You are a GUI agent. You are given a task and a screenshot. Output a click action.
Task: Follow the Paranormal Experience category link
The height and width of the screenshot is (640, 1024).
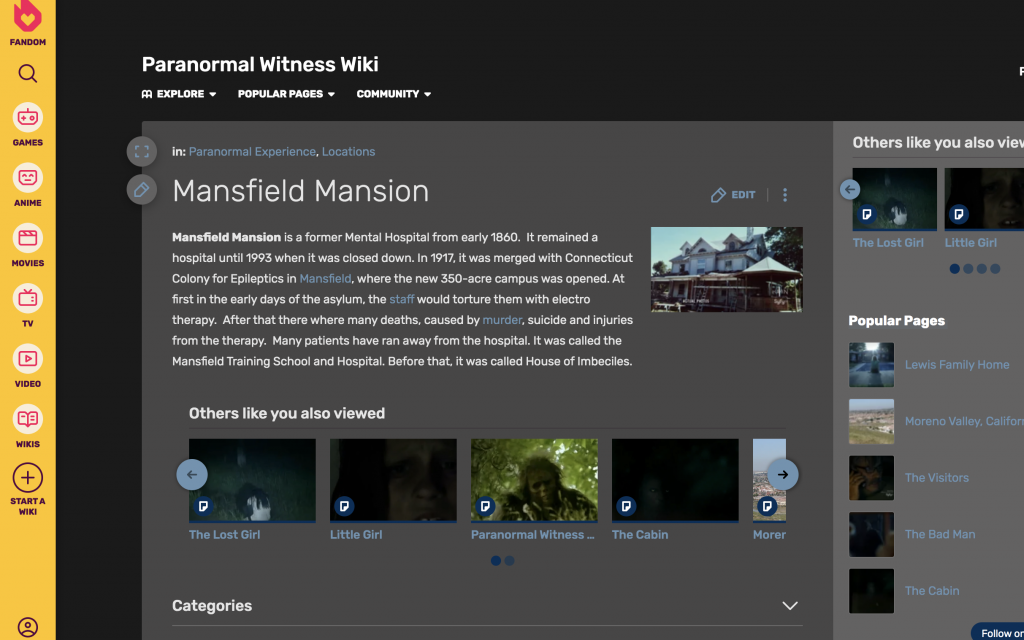pos(252,152)
